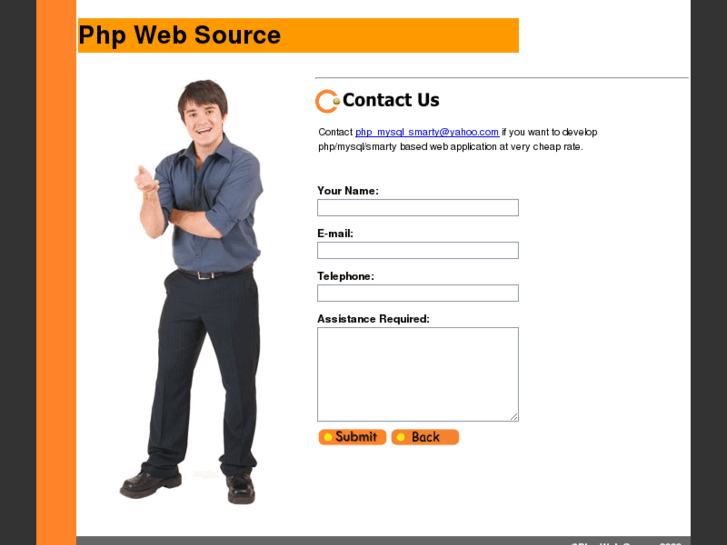Go back using the Back button
Screen dimensions: 727x545
[425, 437]
